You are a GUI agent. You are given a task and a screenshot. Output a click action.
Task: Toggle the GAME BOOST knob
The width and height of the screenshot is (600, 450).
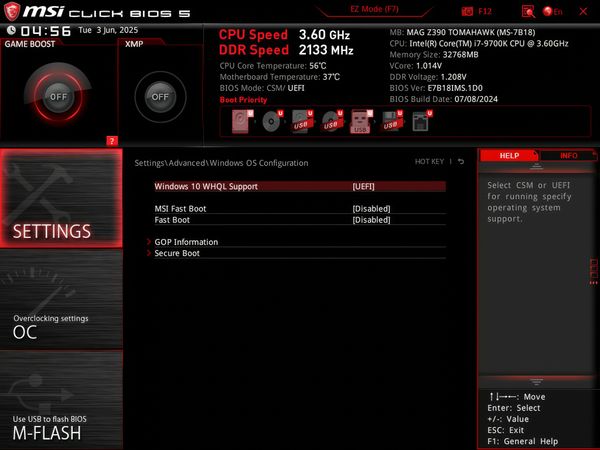[x=58, y=97]
